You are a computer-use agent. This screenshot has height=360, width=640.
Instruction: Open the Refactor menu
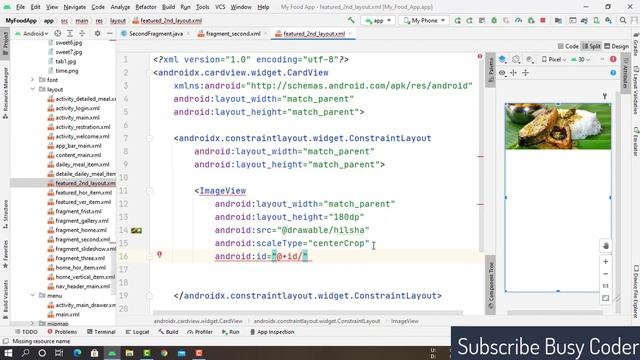tap(146, 7)
